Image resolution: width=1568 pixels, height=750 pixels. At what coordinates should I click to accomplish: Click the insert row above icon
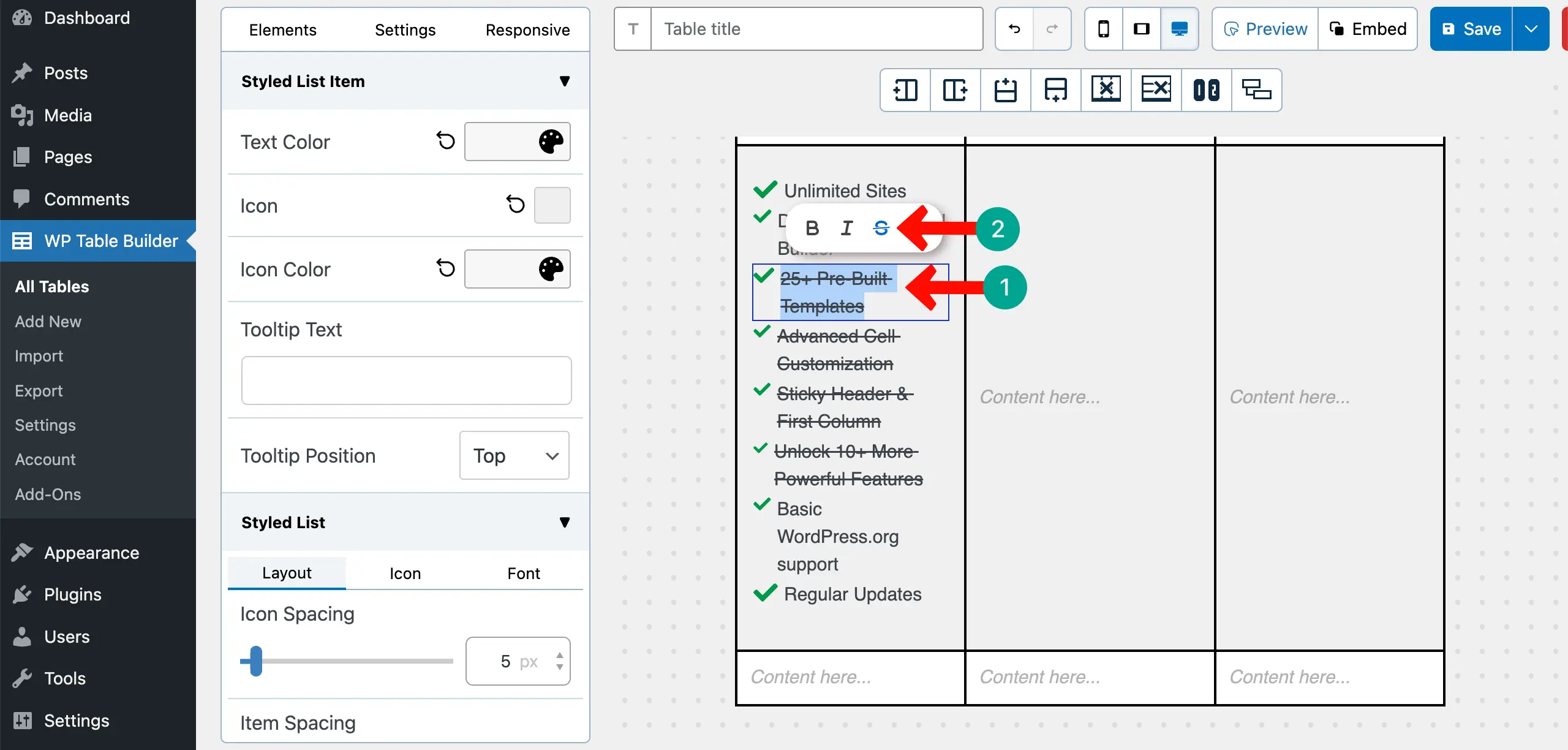tap(1006, 90)
